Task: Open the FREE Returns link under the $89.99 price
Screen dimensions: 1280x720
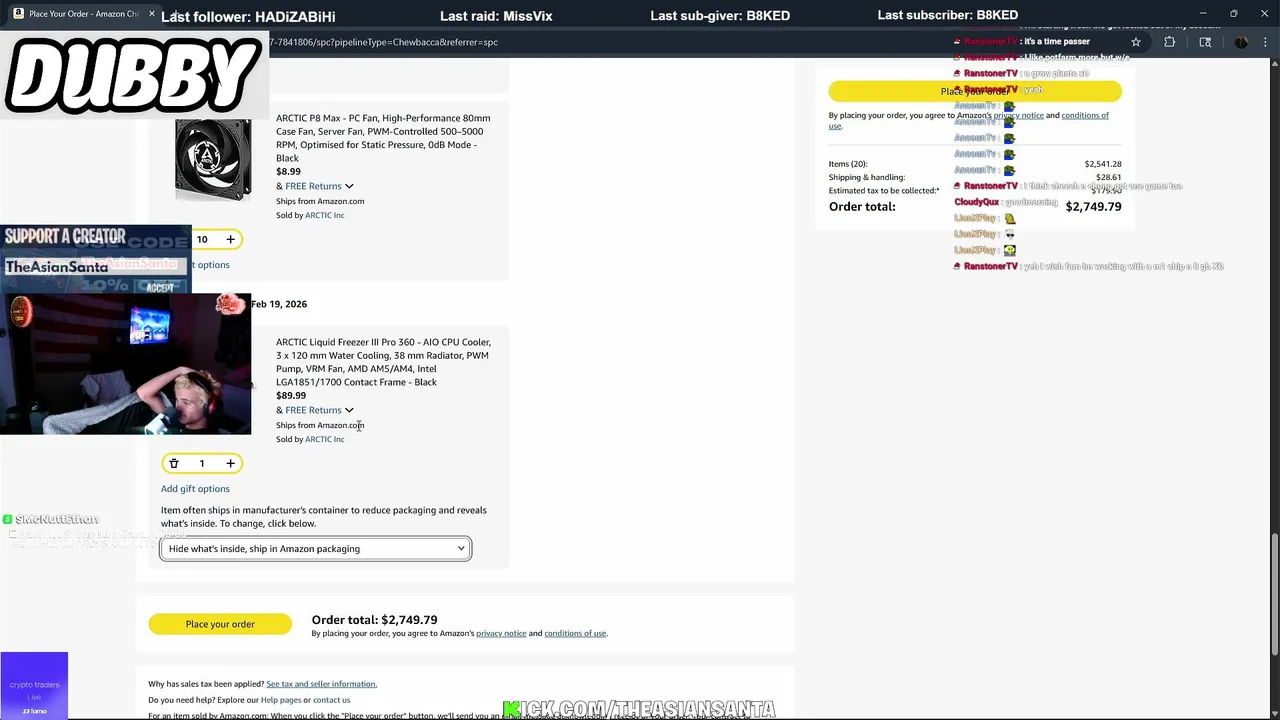Action: point(313,410)
